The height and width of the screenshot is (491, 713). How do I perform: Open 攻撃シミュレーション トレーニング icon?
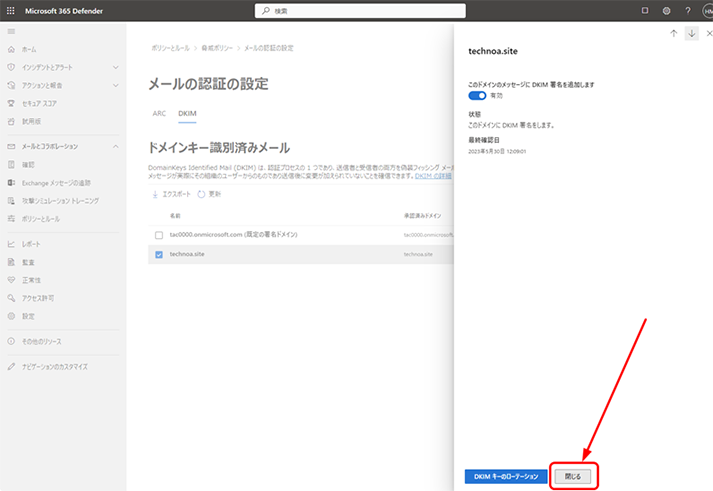pos(11,200)
